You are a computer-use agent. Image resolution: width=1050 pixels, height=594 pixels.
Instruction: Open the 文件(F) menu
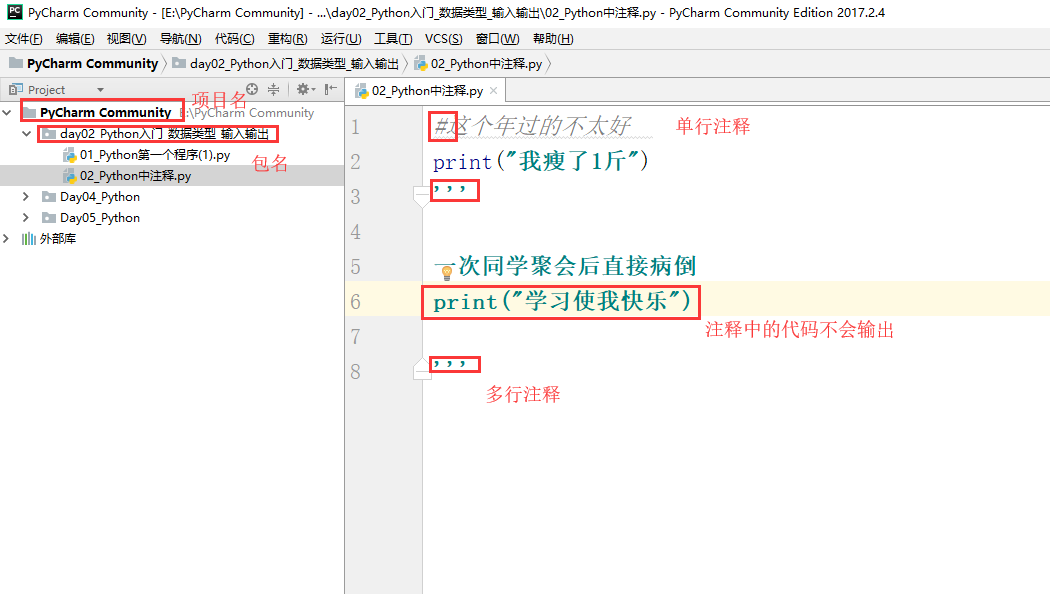(25, 38)
